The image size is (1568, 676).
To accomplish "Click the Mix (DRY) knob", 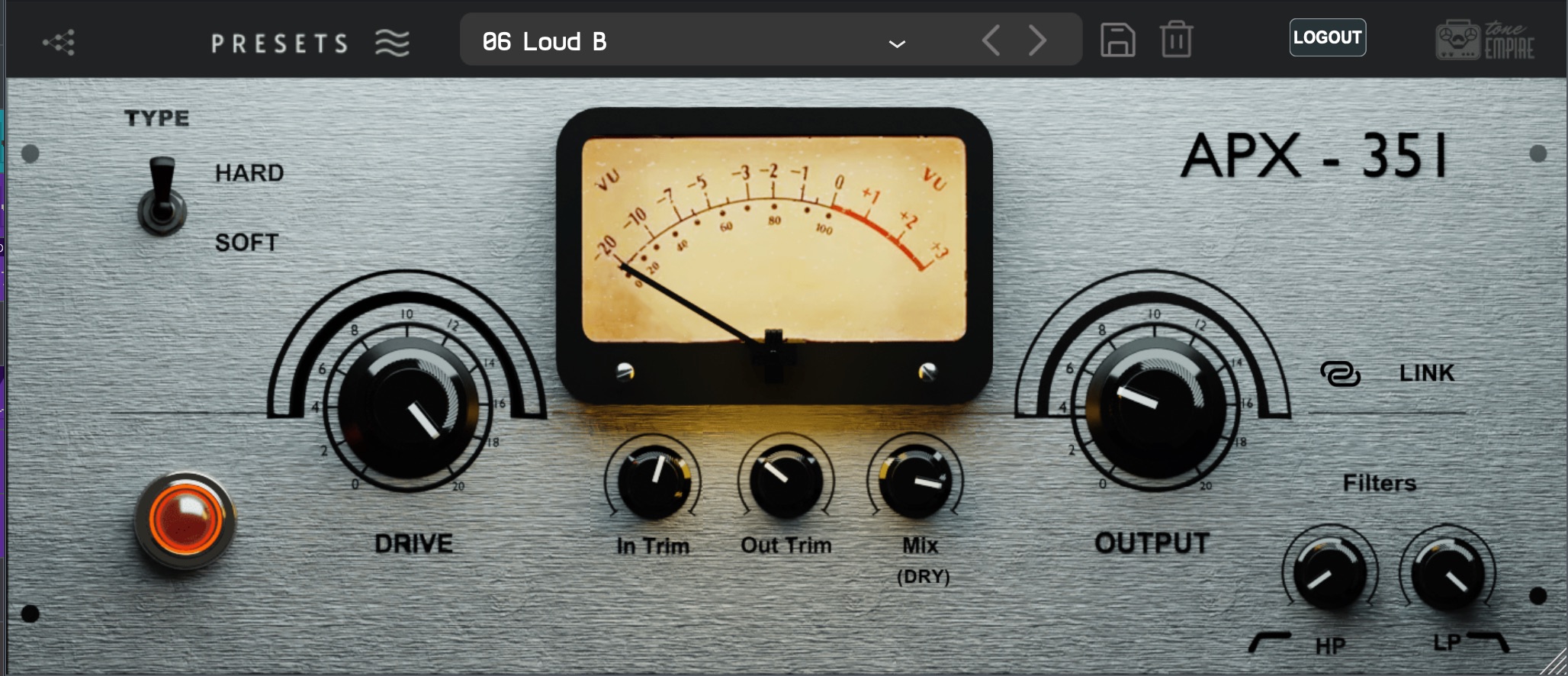I will pyautogui.click(x=915, y=481).
